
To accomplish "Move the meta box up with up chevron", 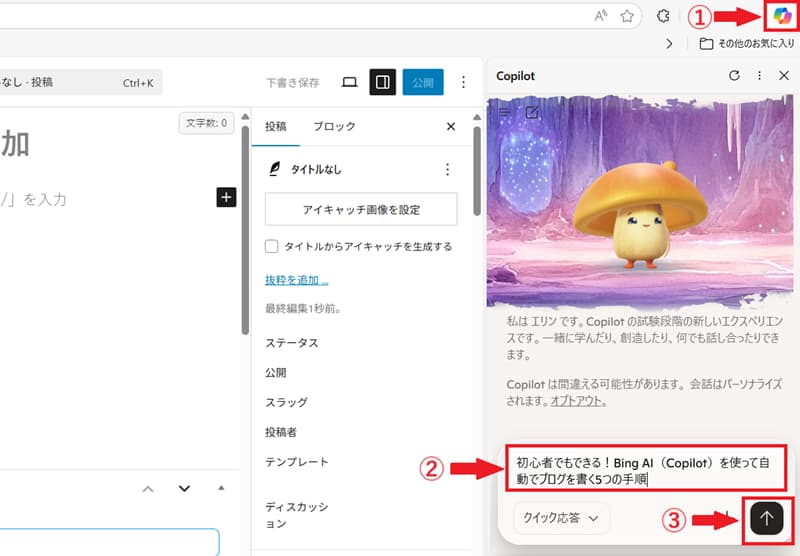I will click(x=148, y=489).
